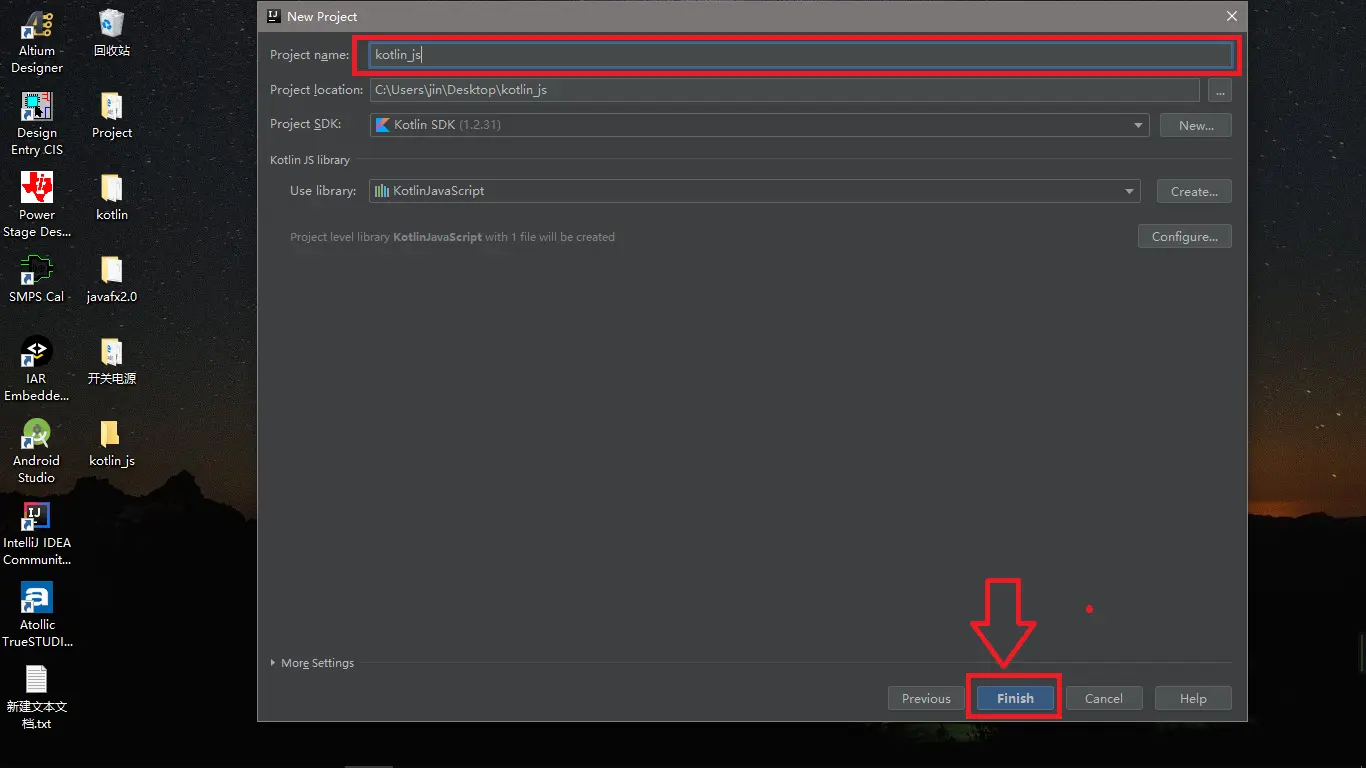Open Altium Designer desktop shortcut
The width and height of the screenshot is (1366, 768).
[37, 42]
